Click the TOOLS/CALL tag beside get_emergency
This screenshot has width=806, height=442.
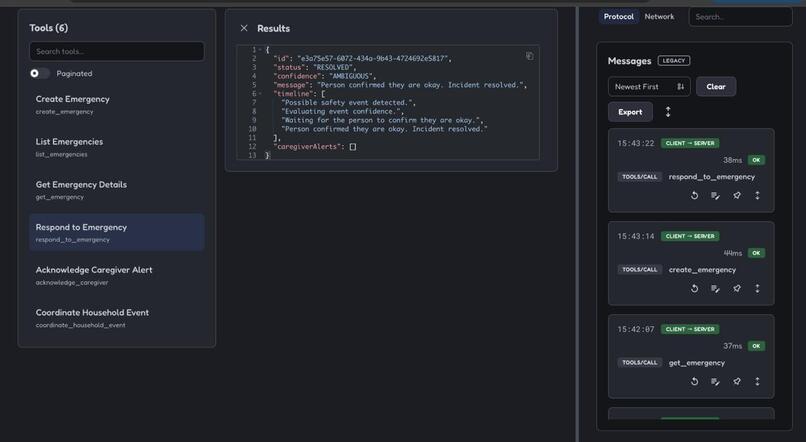tap(639, 363)
